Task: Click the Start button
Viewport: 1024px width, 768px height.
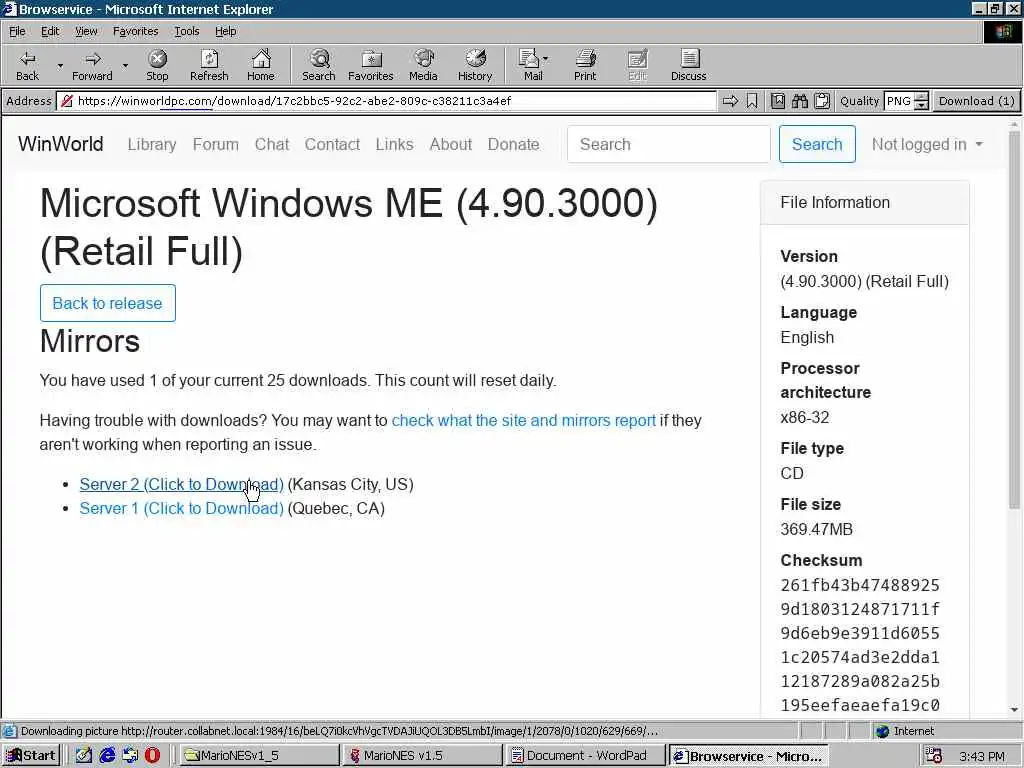Action: 31,756
